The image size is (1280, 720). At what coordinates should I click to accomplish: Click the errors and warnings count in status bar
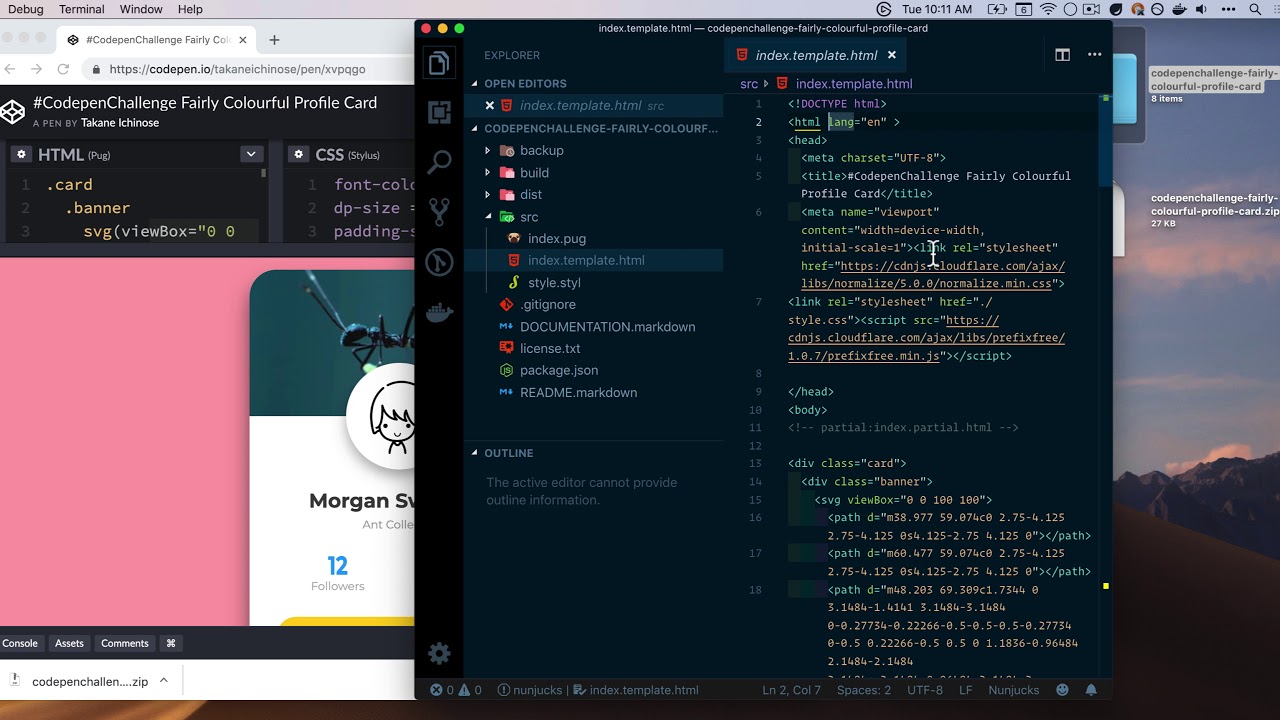point(456,690)
